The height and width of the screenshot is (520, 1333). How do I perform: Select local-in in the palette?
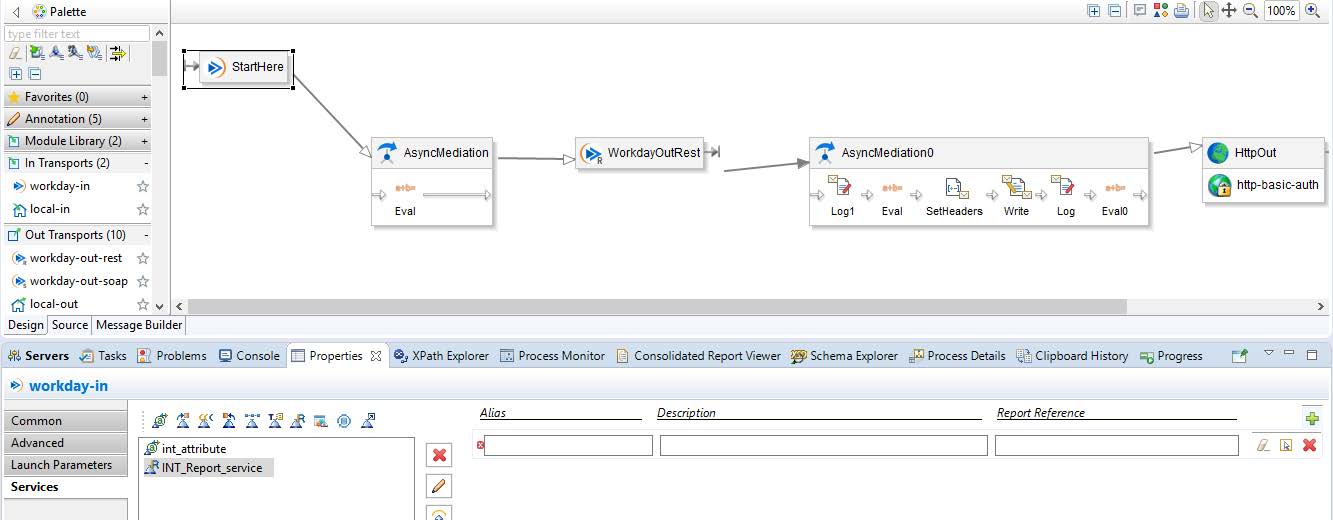pyautogui.click(x=50, y=209)
